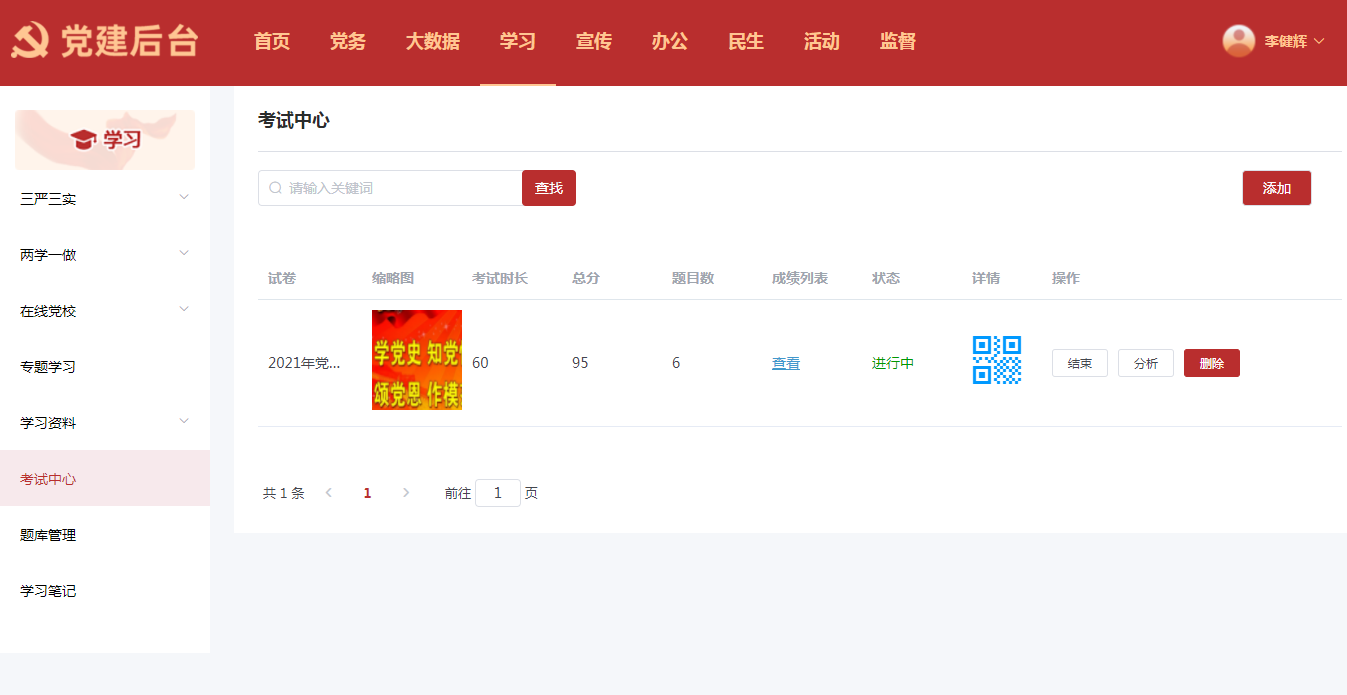This screenshot has width=1347, height=695.
Task: Click the keyword search input field
Action: click(400, 188)
